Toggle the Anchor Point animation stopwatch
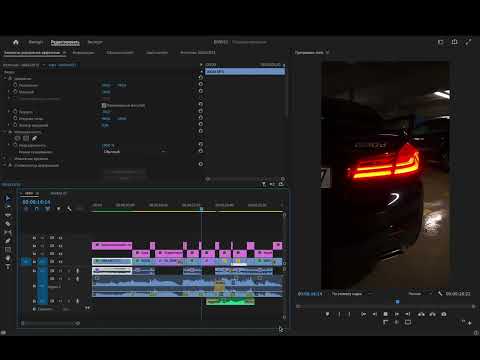Viewport: 480px width, 360px height. (15, 118)
